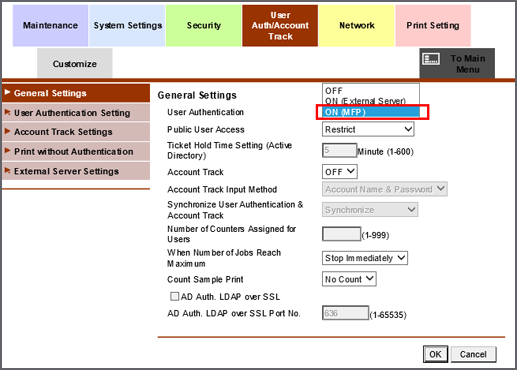Open the System Settings tab

click(x=127, y=26)
